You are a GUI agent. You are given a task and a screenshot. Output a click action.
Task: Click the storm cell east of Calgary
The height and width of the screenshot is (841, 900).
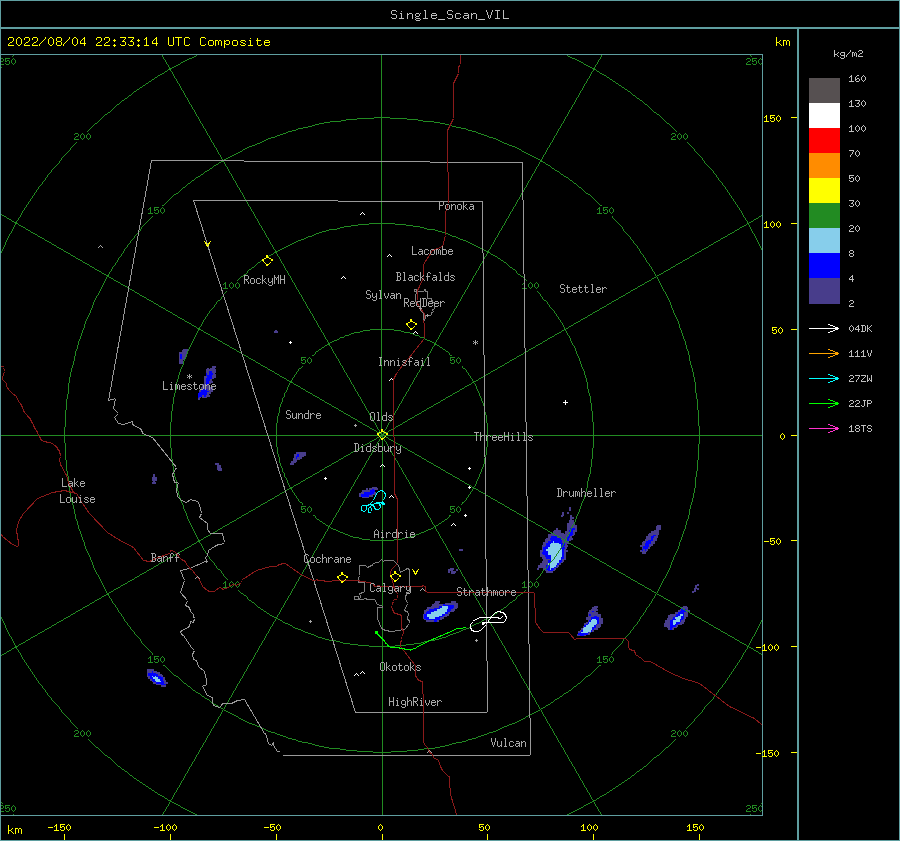[439, 611]
